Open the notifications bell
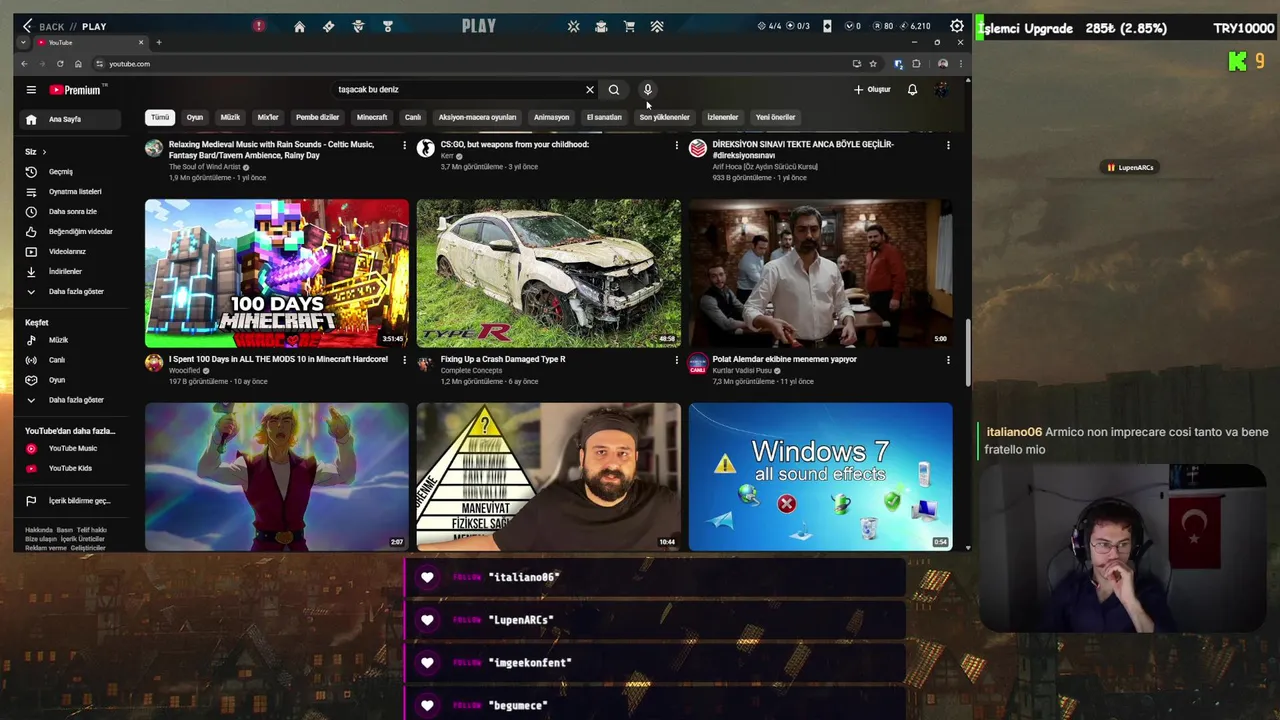Viewport: 1280px width, 720px height. [912, 90]
